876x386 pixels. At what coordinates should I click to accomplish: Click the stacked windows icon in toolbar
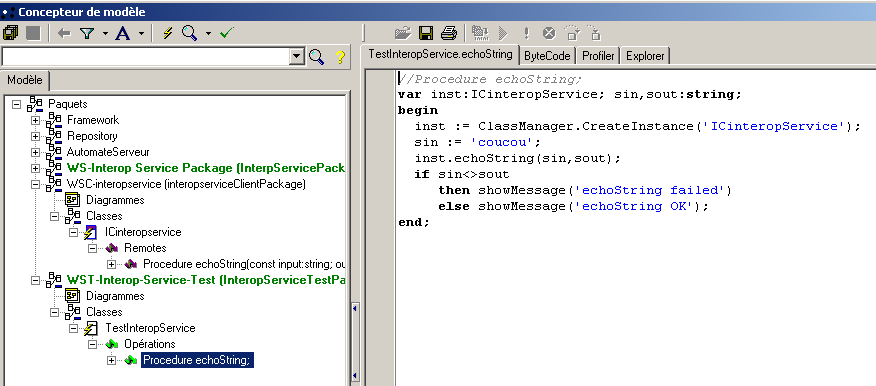11,34
